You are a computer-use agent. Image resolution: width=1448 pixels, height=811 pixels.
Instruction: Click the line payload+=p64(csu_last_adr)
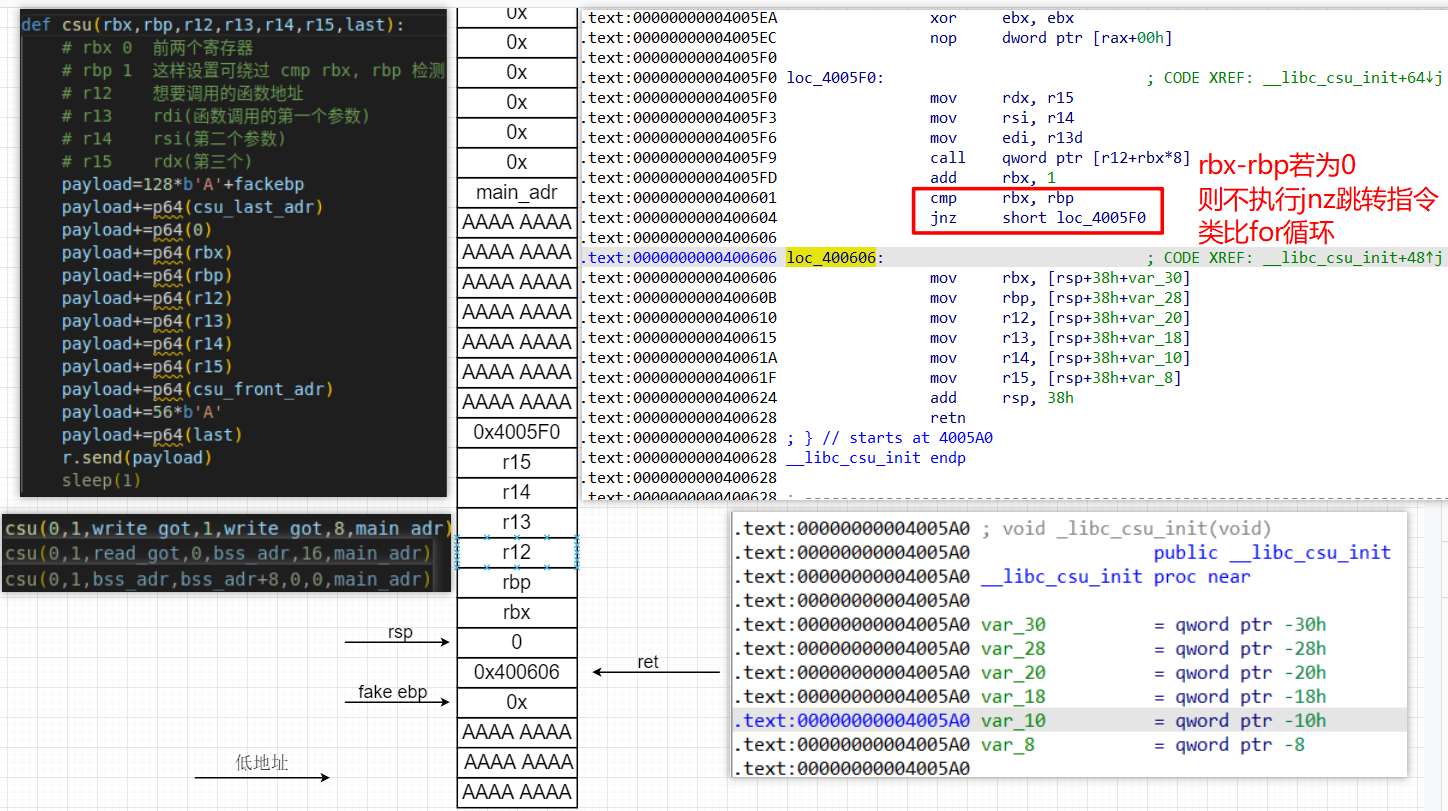tap(192, 207)
